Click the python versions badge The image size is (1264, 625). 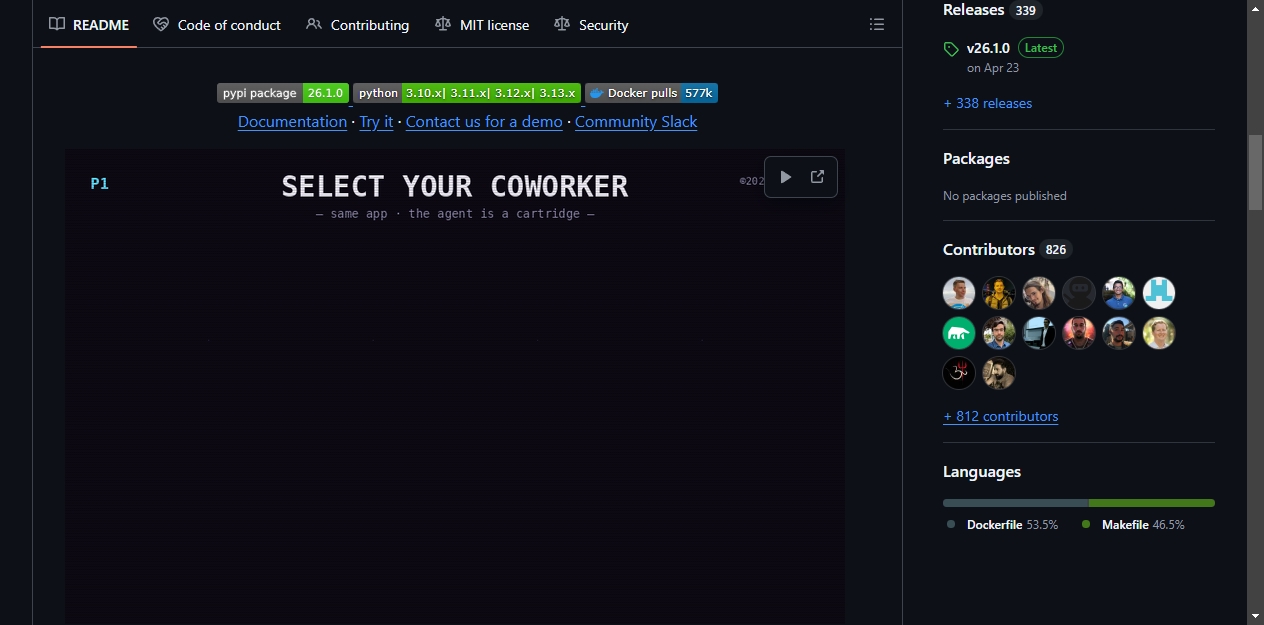click(467, 93)
